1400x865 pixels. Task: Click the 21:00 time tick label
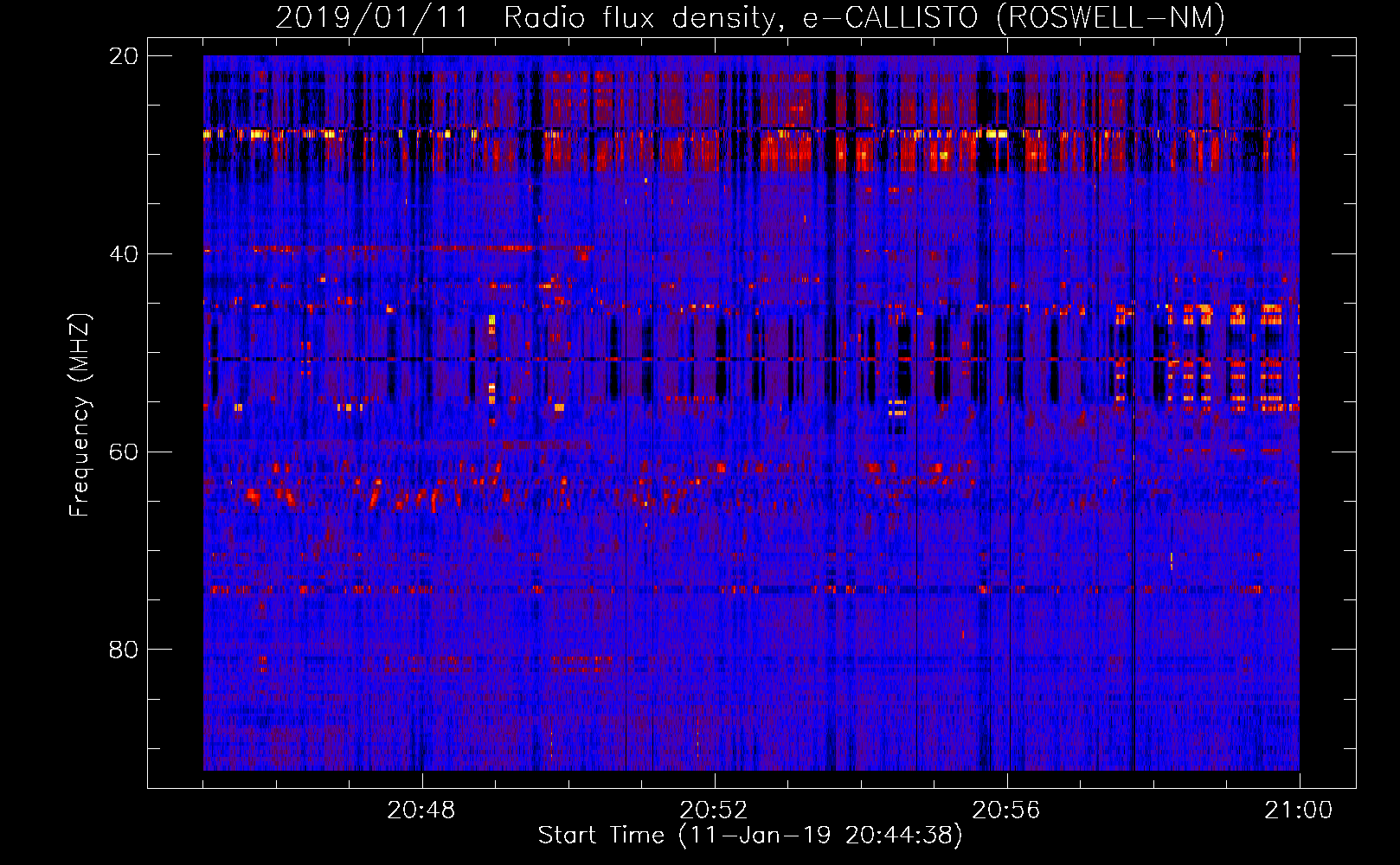coord(1299,811)
